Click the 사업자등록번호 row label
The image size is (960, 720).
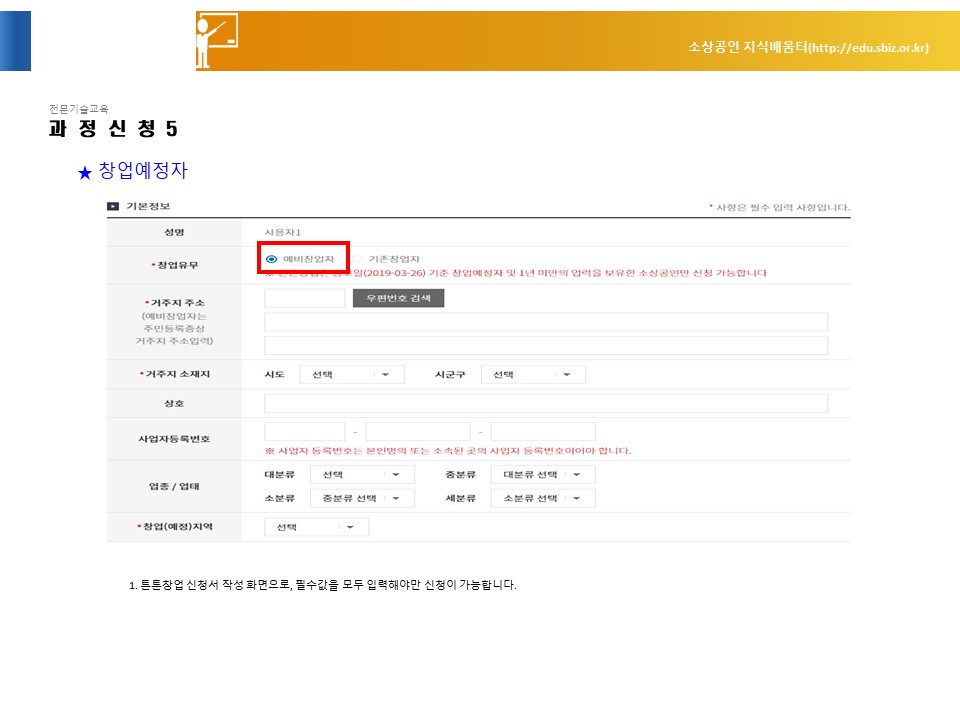[174, 439]
